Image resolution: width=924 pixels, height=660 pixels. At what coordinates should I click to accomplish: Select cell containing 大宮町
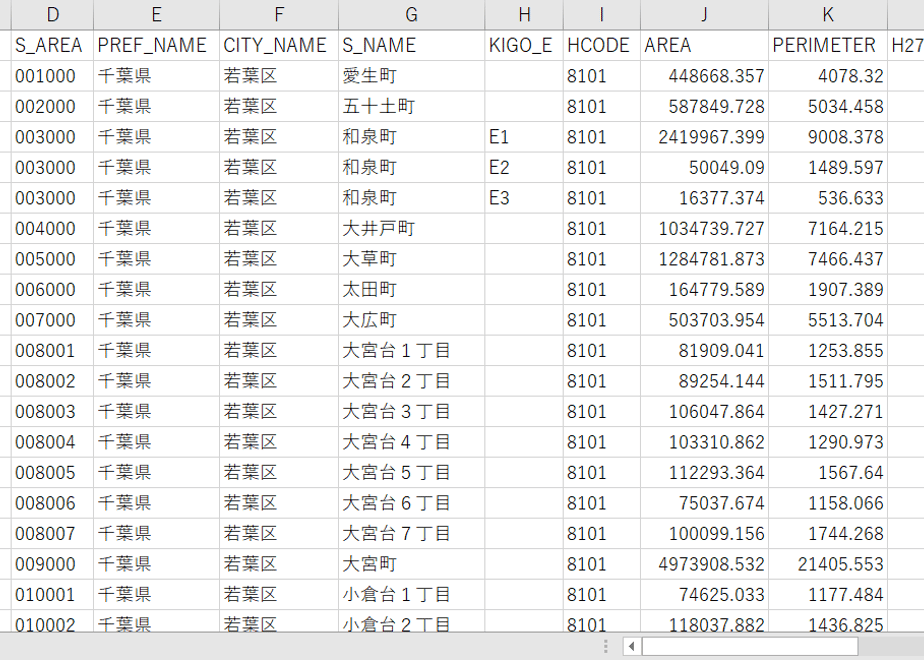tap(411, 564)
